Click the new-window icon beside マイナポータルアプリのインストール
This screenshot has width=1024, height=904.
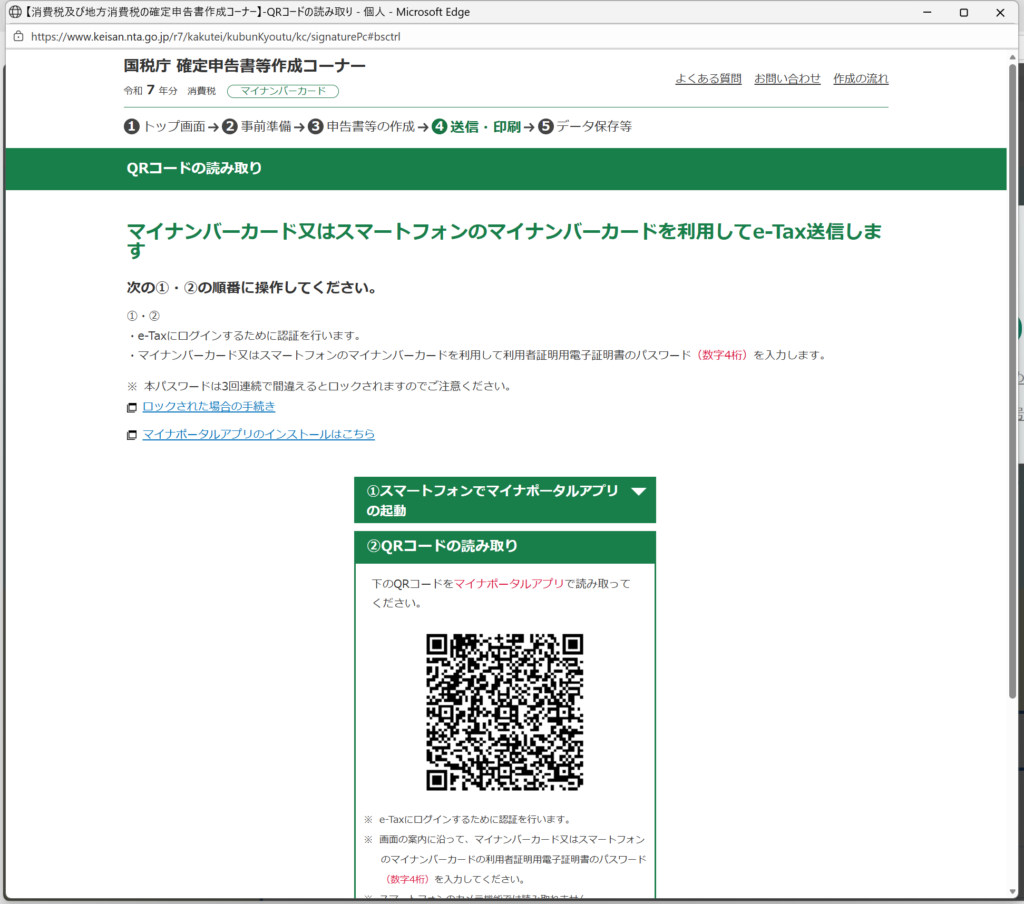click(131, 435)
